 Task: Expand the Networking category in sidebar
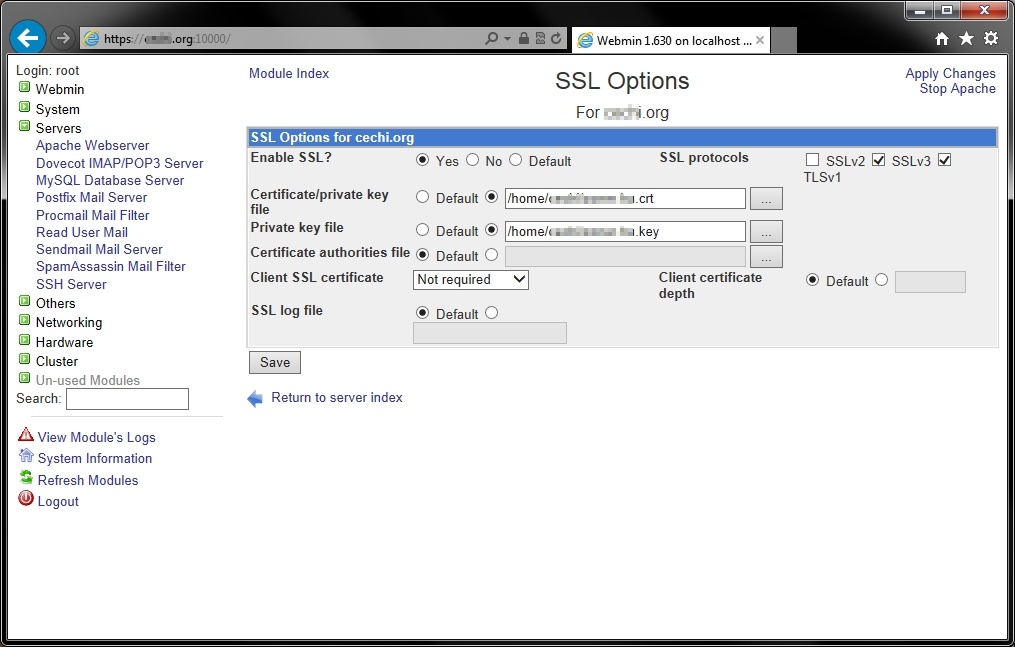click(25, 322)
